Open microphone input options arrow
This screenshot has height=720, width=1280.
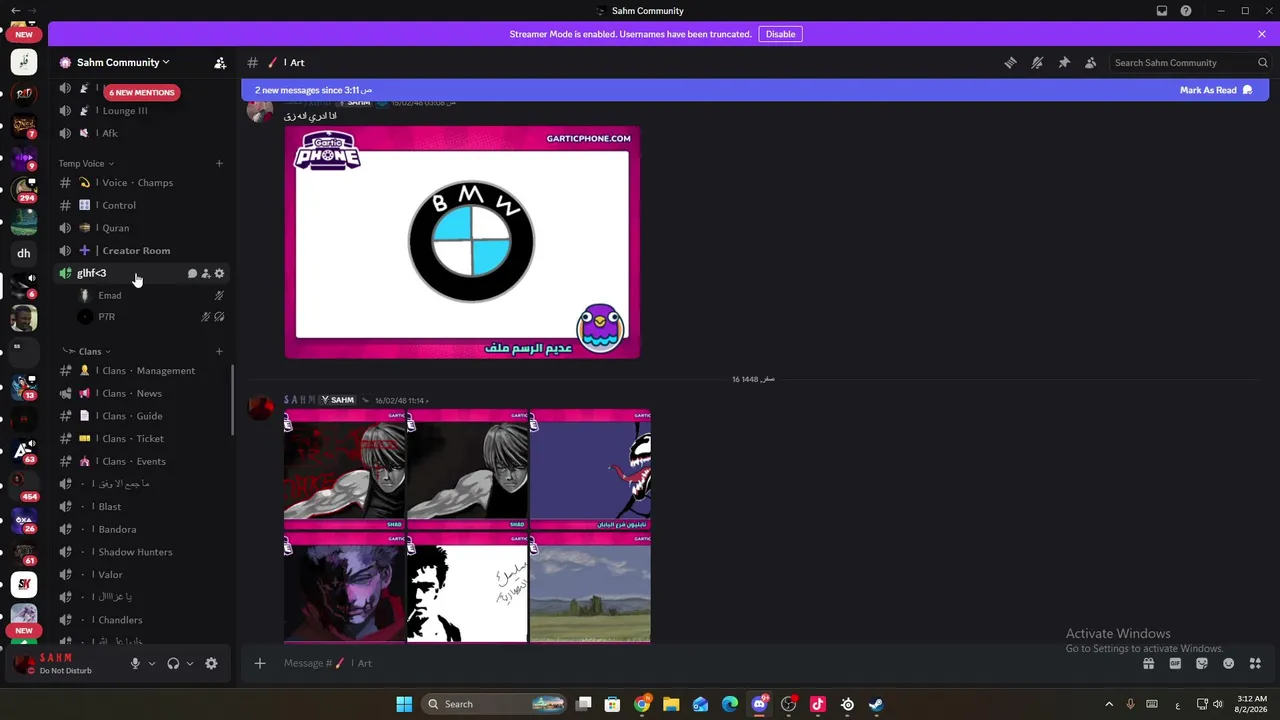coord(152,663)
